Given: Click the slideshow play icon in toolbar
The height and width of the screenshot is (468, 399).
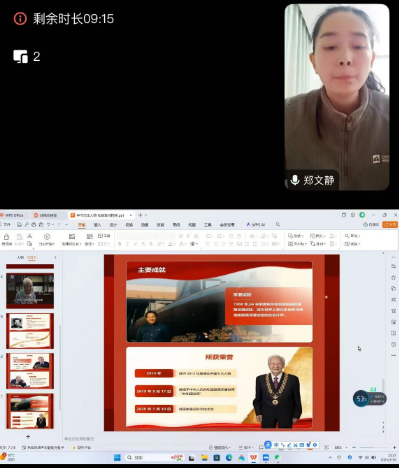Looking at the screenshot, I should 47,236.
